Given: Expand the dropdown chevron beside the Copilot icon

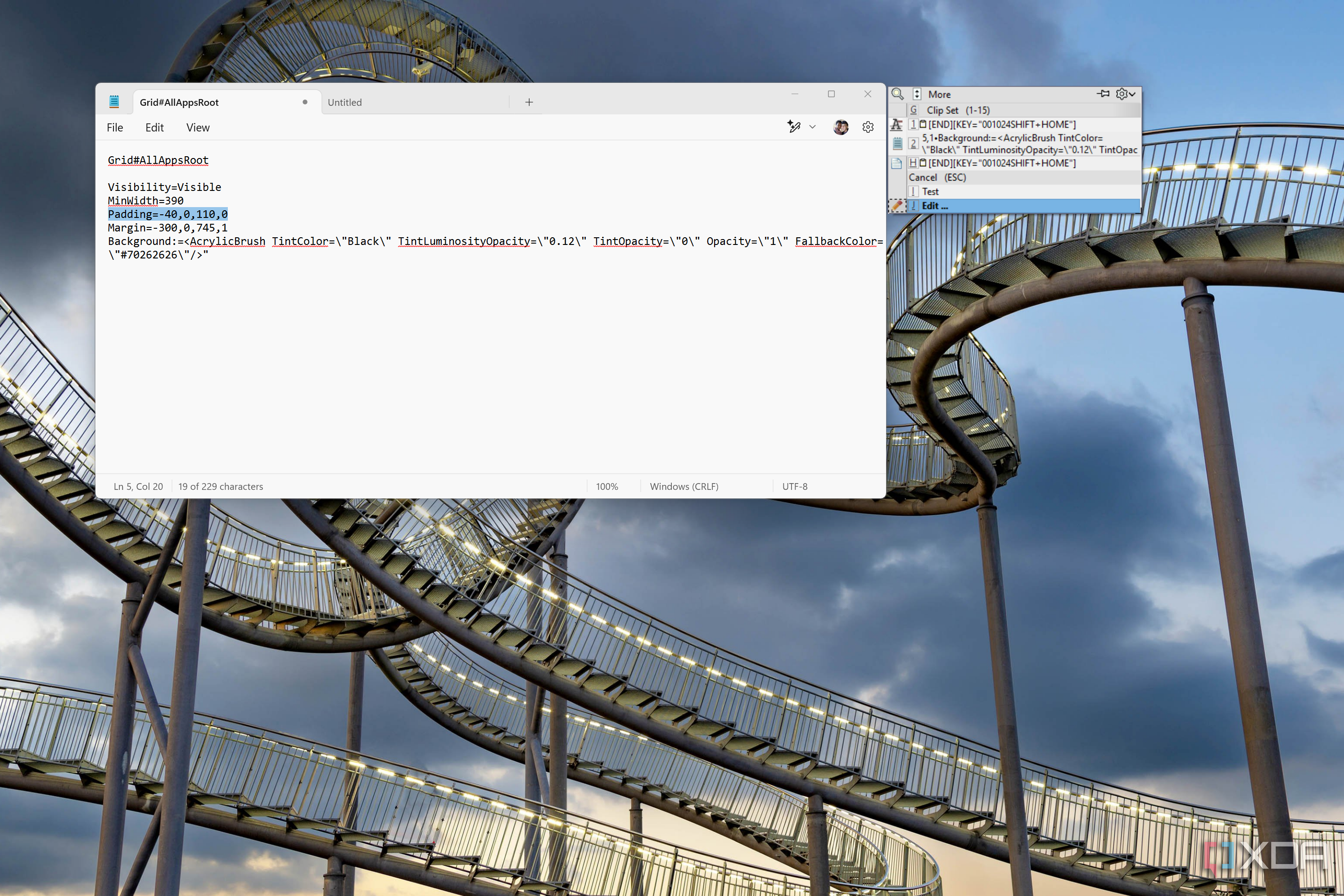Looking at the screenshot, I should (813, 127).
